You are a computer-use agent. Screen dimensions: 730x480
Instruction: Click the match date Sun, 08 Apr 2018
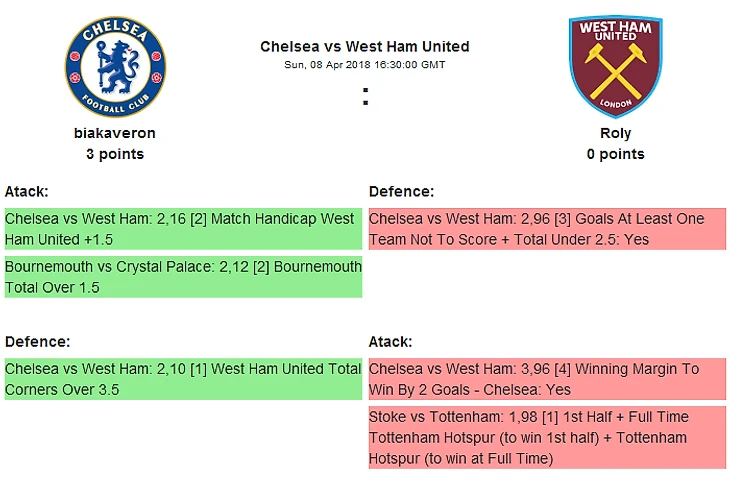[364, 65]
